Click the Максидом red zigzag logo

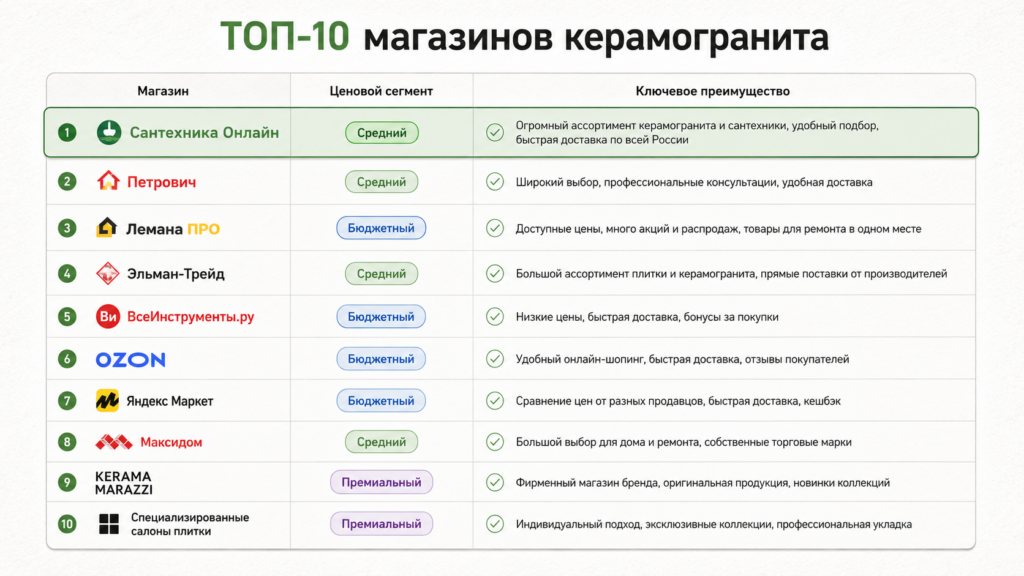coord(114,442)
